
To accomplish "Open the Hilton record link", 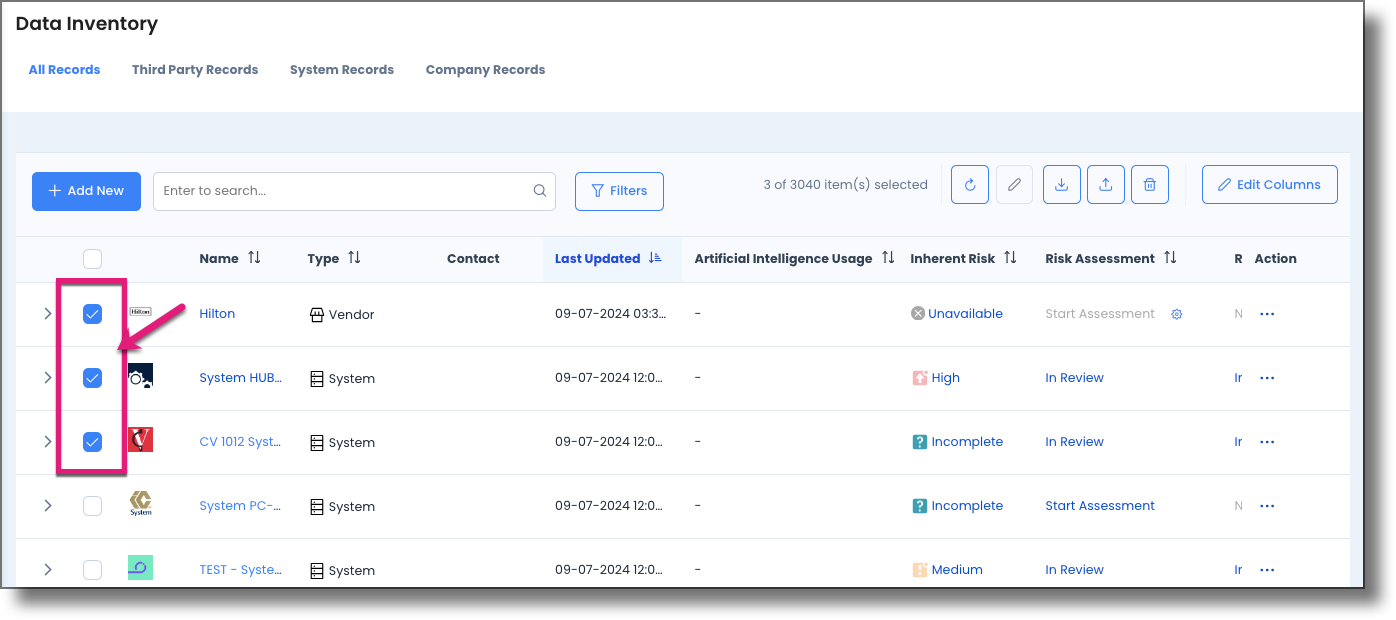I will [217, 314].
